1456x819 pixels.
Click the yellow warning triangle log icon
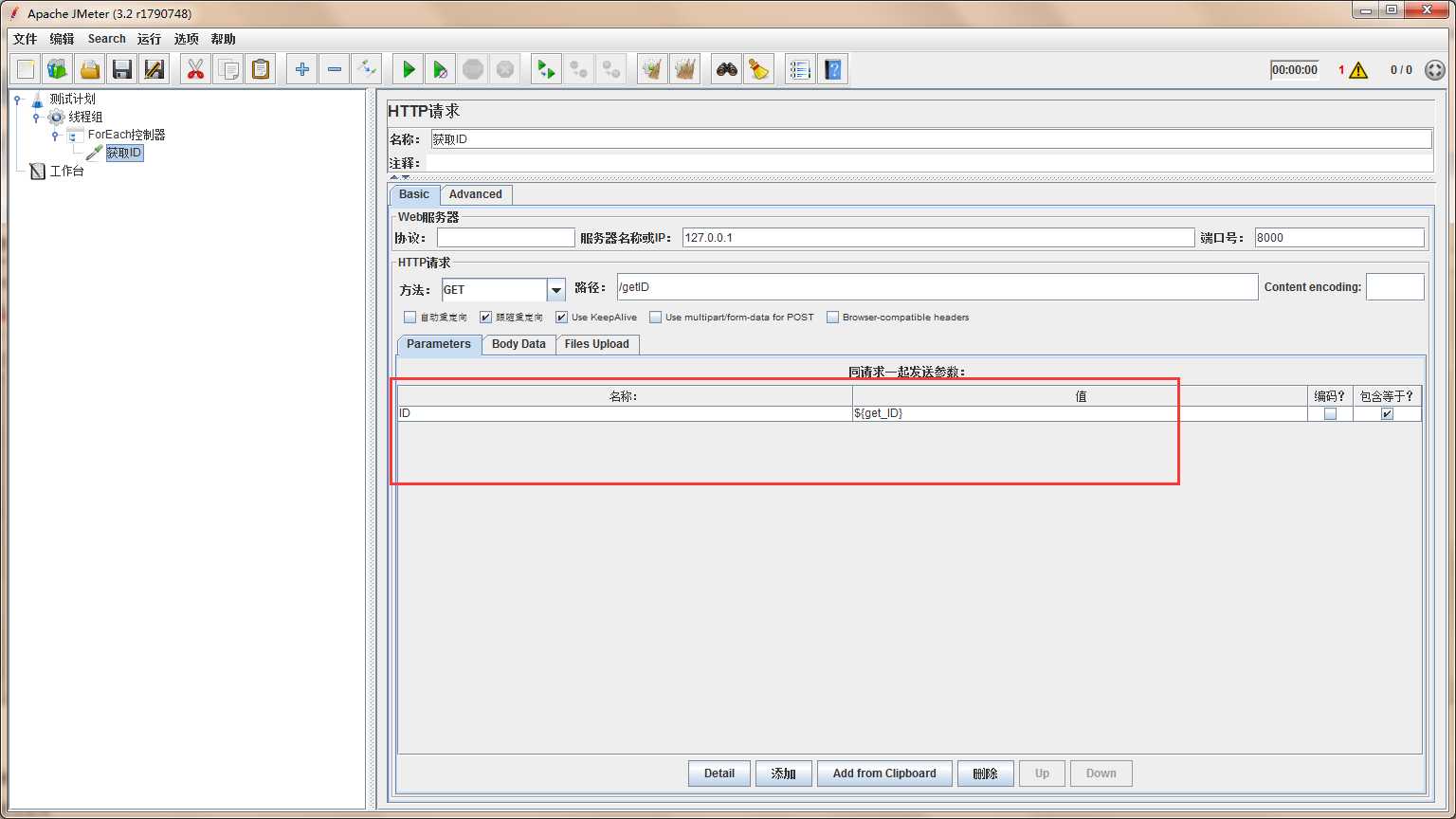(x=1358, y=70)
